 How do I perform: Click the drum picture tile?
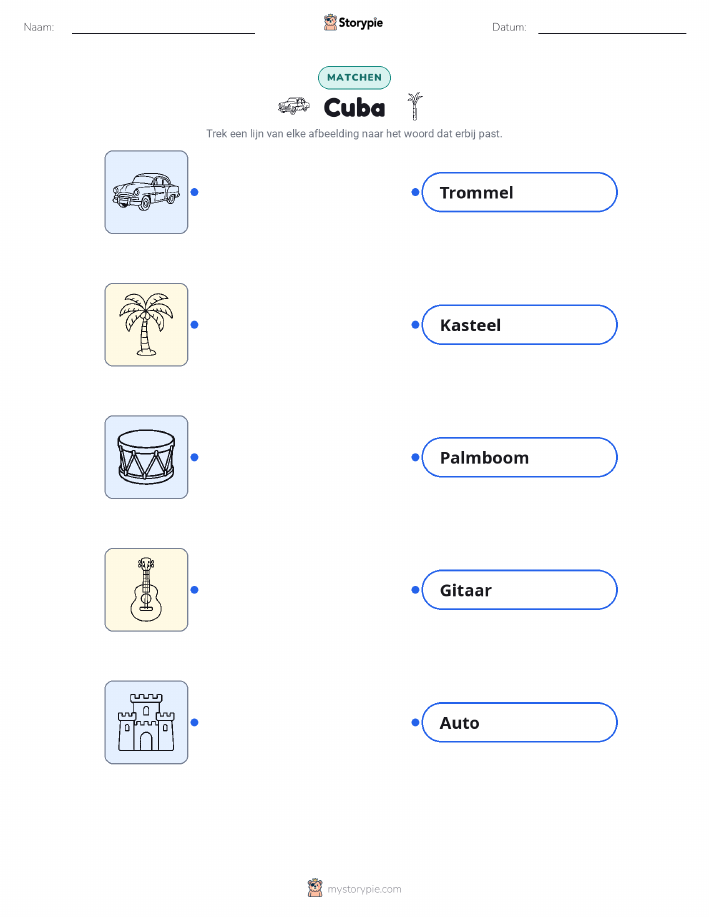tap(146, 457)
